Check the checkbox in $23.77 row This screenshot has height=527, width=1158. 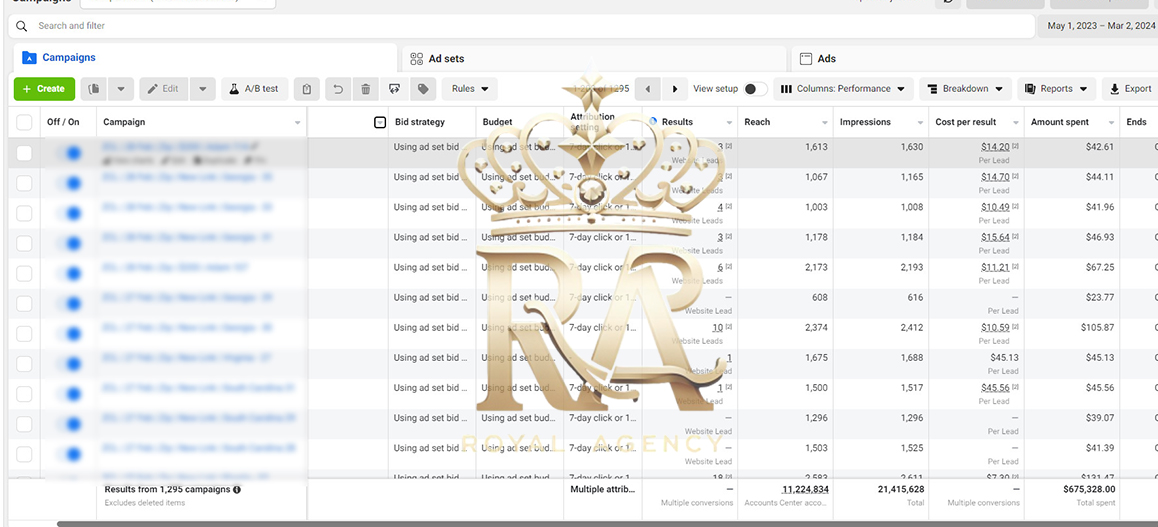(24, 303)
